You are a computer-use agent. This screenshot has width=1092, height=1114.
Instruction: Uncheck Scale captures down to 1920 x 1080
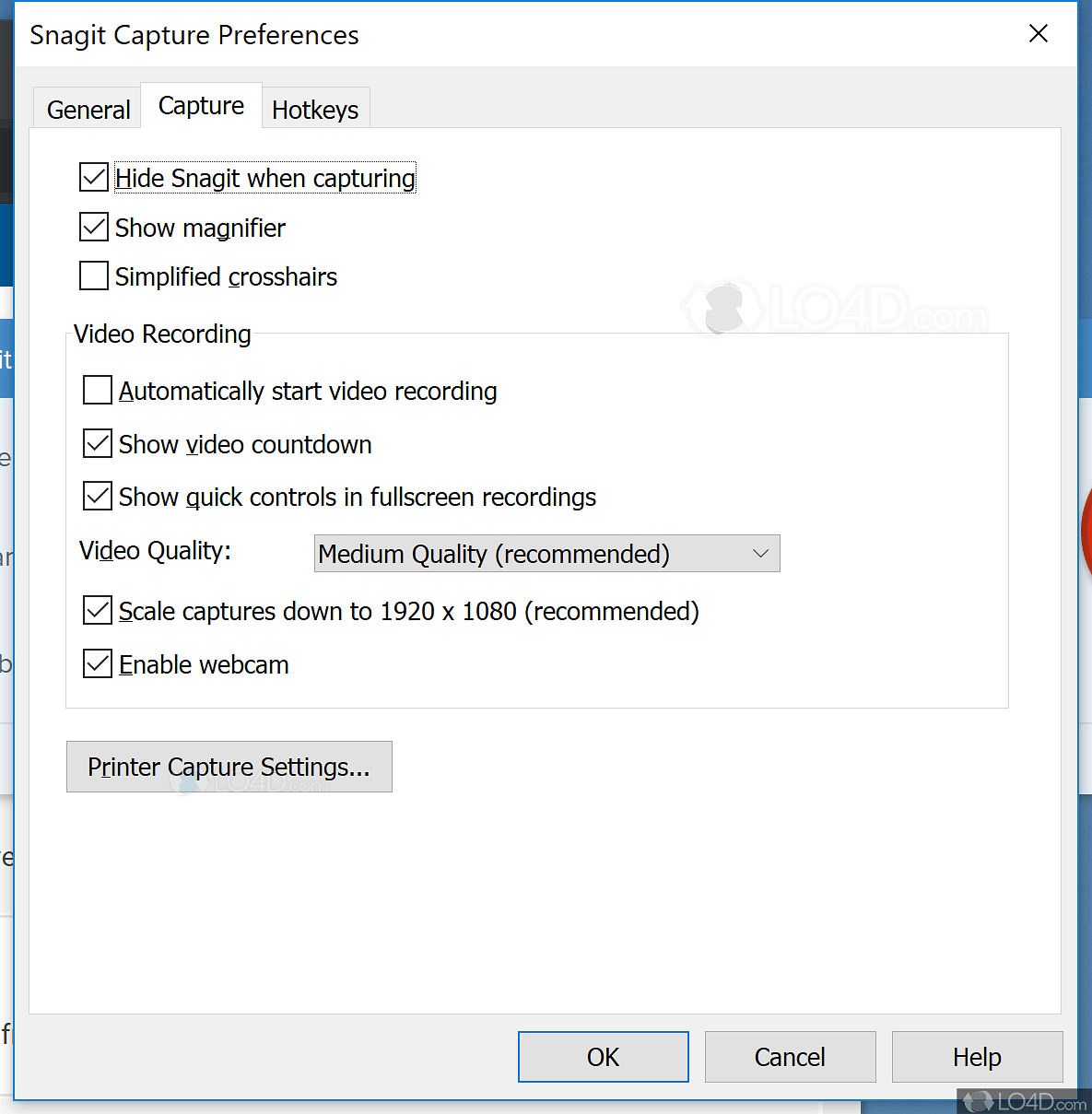click(97, 610)
